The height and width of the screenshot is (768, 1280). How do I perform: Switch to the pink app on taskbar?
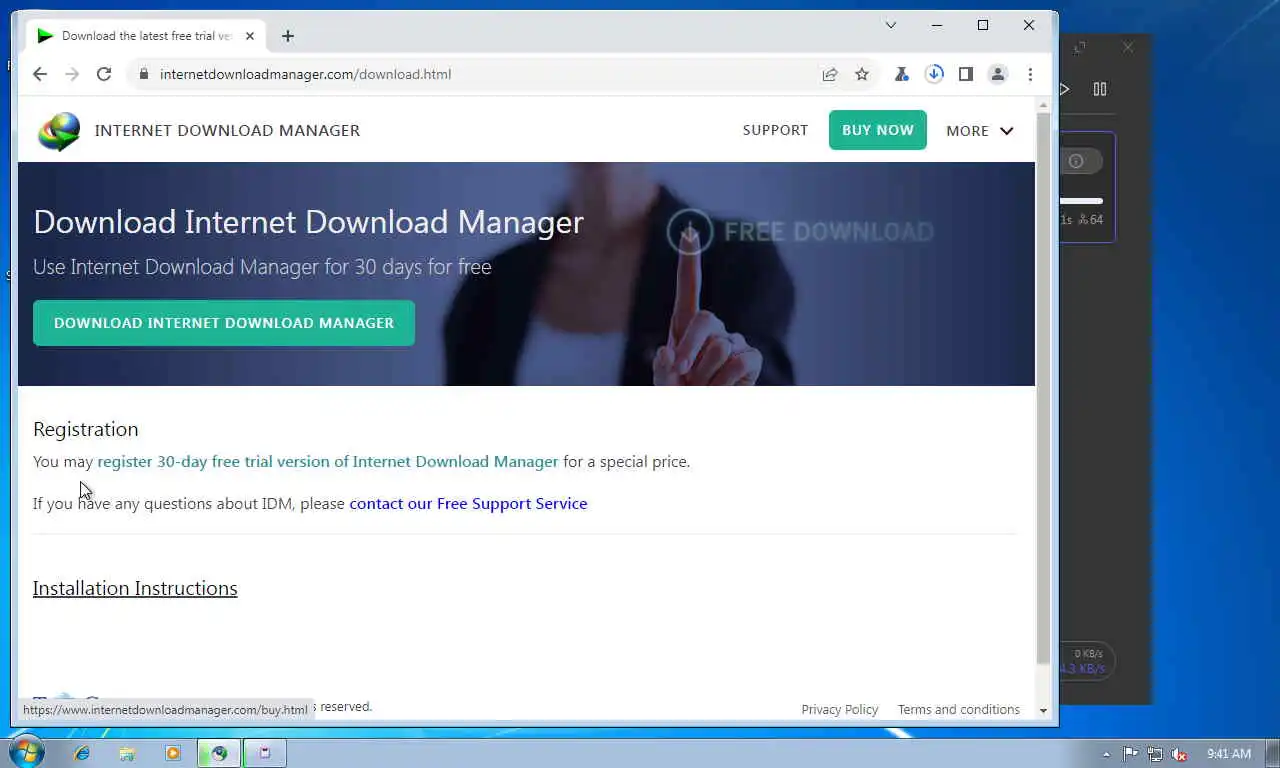pyautogui.click(x=265, y=753)
